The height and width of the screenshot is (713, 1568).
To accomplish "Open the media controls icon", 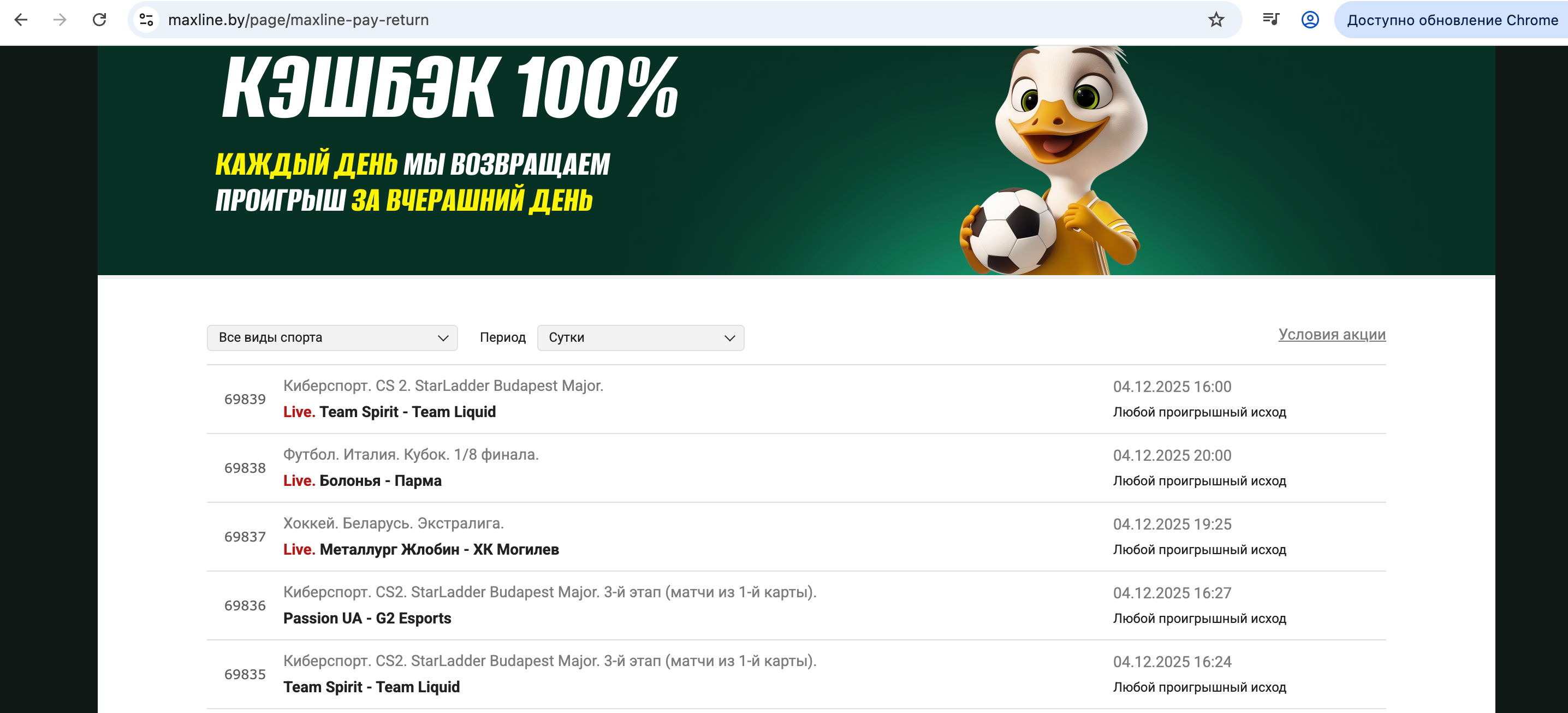I will click(x=1271, y=20).
